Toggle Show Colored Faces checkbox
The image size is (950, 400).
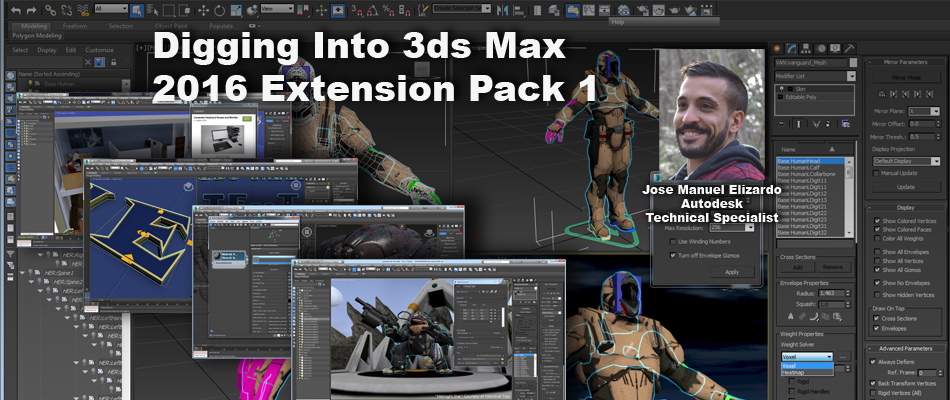pyautogui.click(x=877, y=230)
